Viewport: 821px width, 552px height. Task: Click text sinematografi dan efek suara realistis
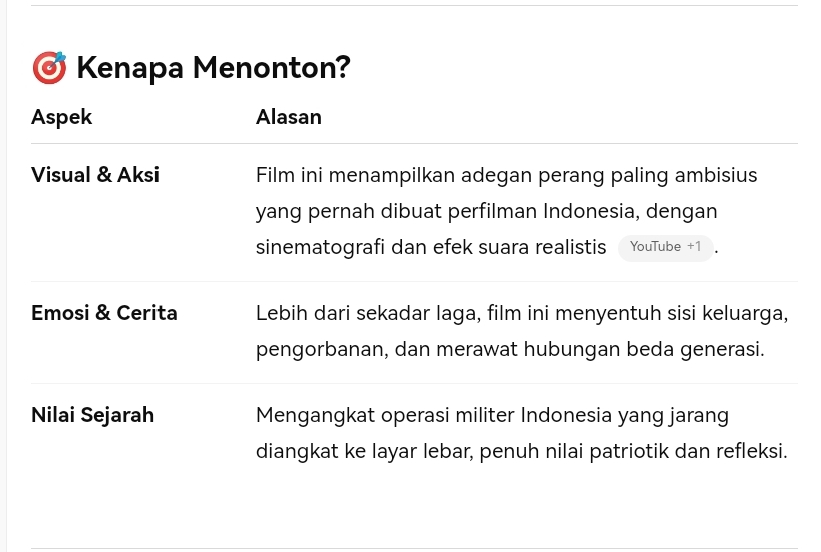431,247
